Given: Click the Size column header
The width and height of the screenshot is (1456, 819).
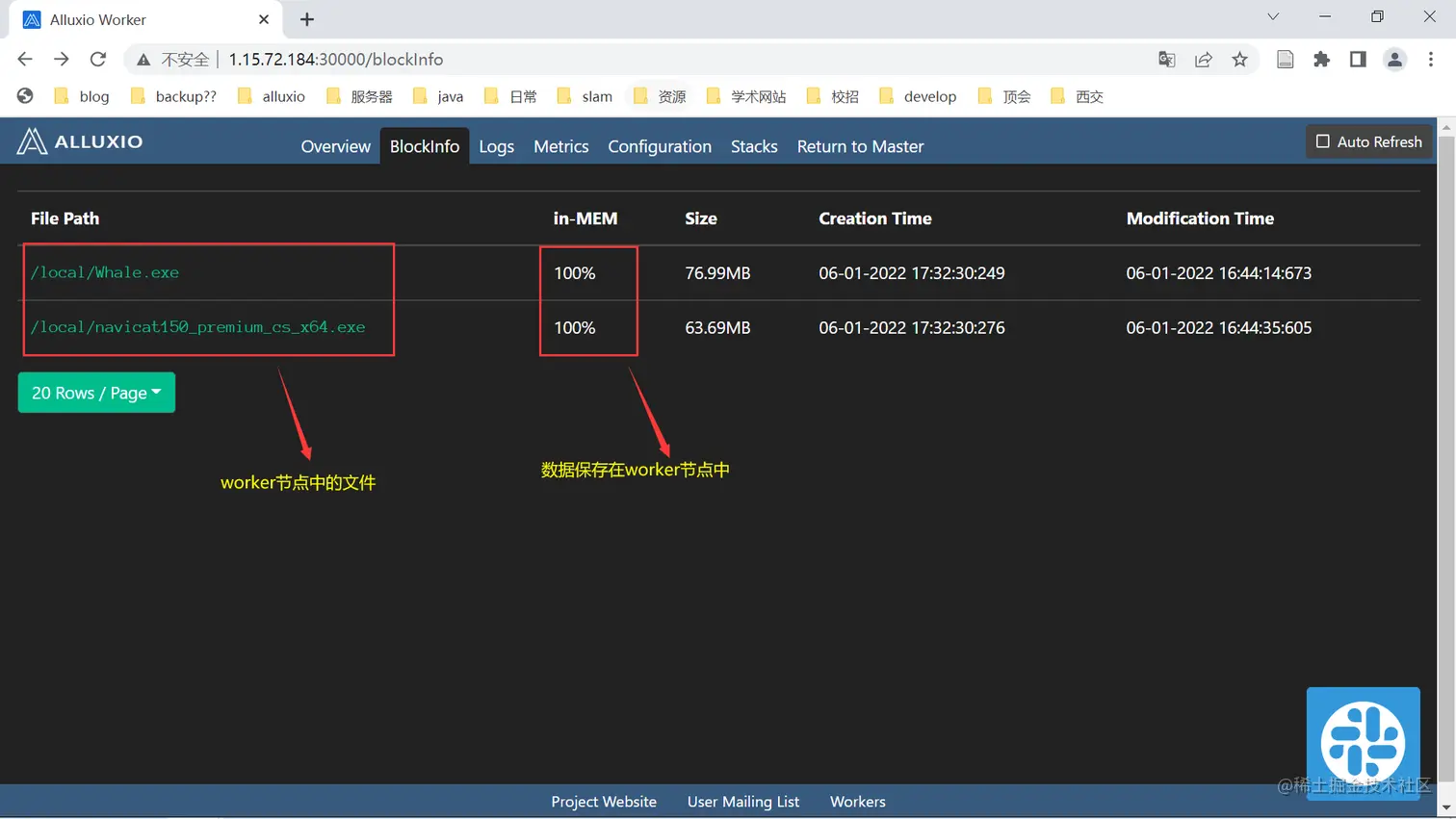Looking at the screenshot, I should coord(701,218).
